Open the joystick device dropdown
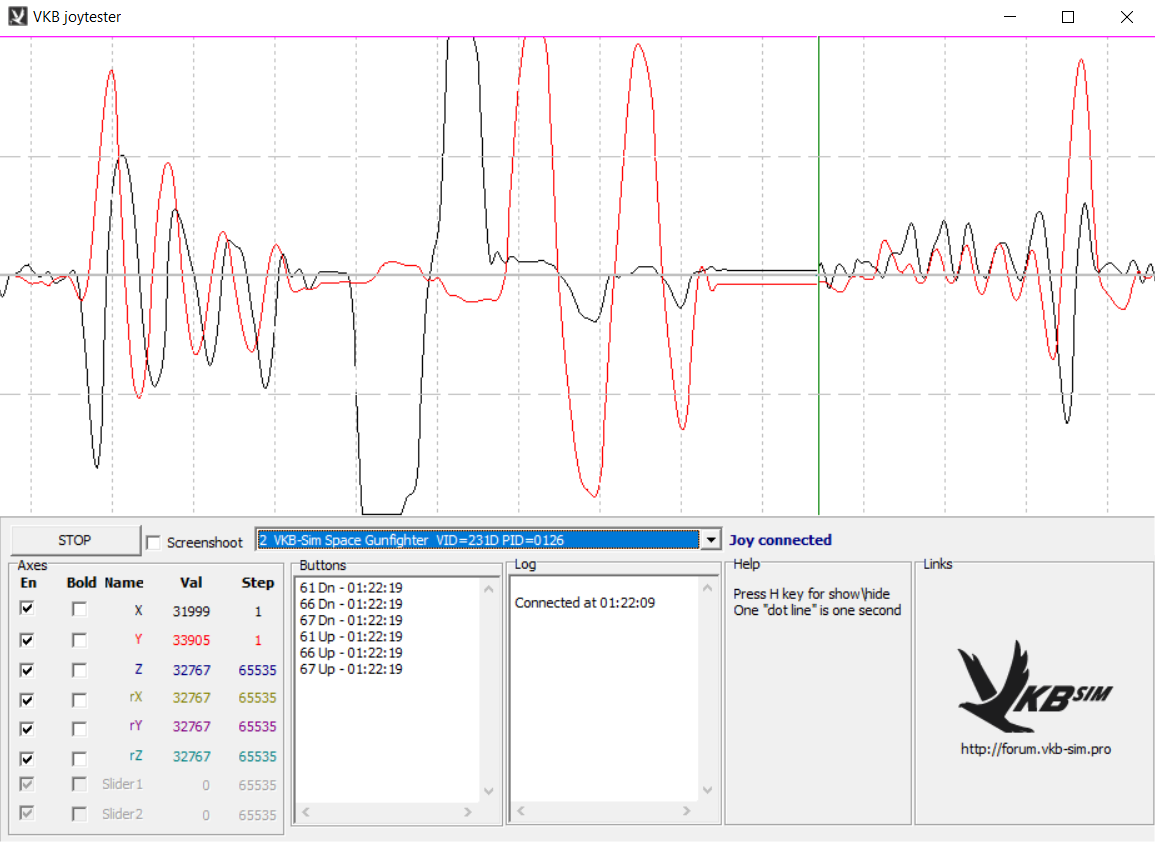Screen dimensions: 1155x842 click(709, 540)
